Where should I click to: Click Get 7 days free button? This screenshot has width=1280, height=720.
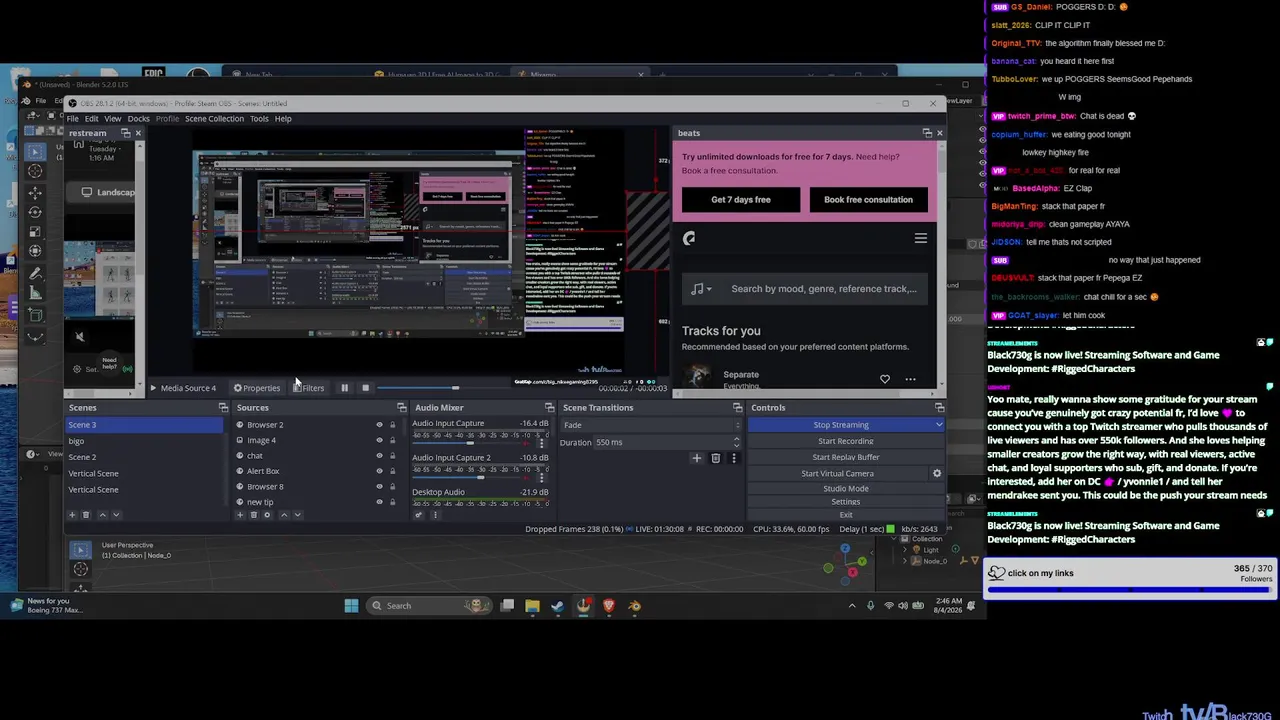pyautogui.click(x=741, y=200)
